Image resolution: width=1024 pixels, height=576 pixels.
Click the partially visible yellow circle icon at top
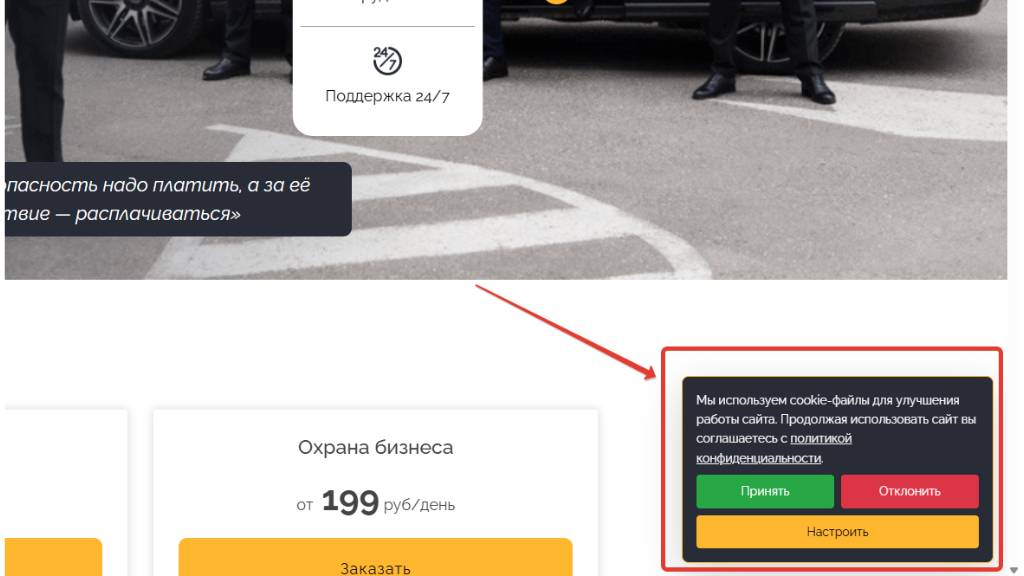point(556,2)
